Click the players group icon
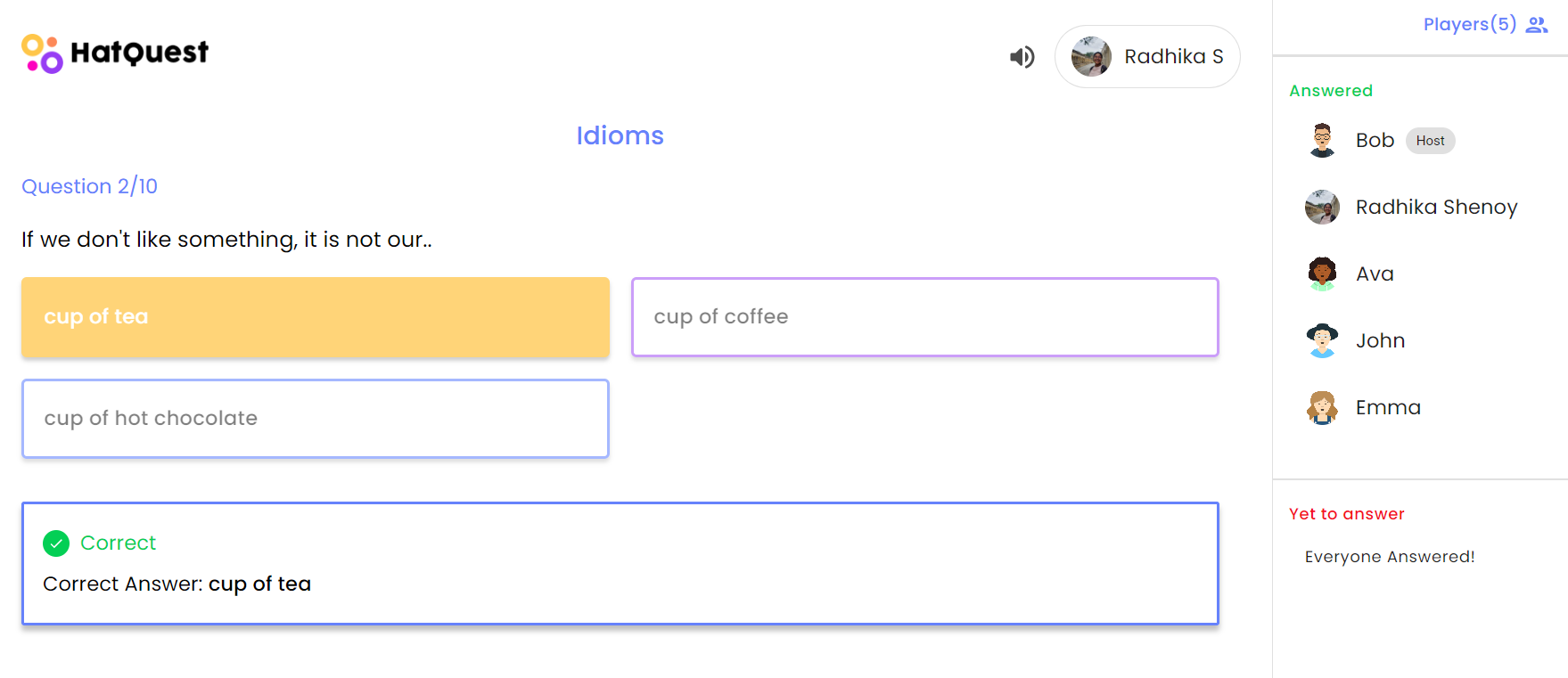This screenshot has width=1568, height=678. 1537,25
